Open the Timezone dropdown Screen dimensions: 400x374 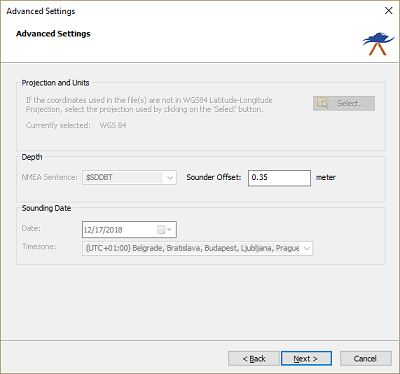(x=197, y=248)
